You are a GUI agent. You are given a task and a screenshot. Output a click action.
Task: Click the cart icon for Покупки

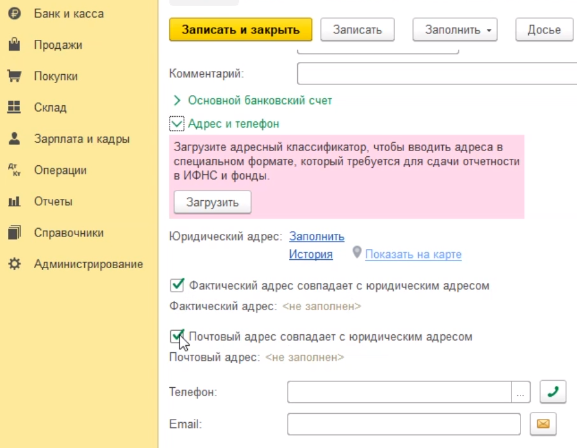click(x=14, y=76)
